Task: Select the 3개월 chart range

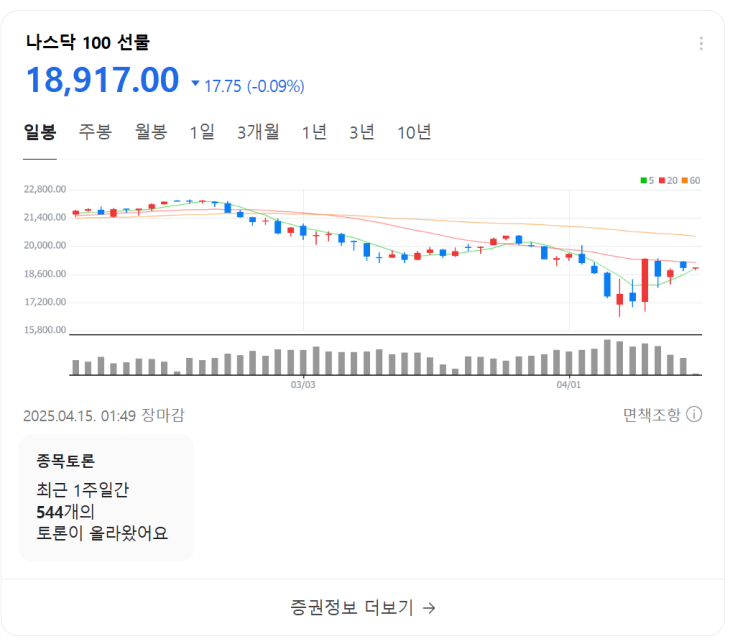Action: (258, 132)
